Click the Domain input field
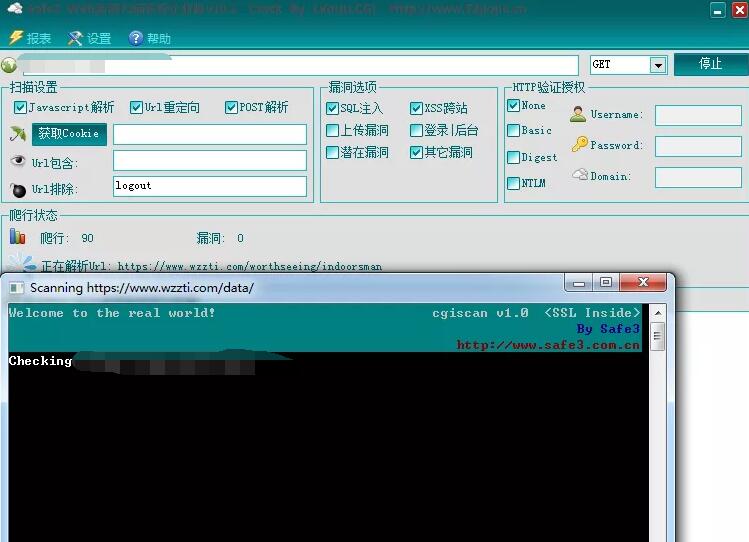Viewport: 749px width, 542px height. point(698,177)
